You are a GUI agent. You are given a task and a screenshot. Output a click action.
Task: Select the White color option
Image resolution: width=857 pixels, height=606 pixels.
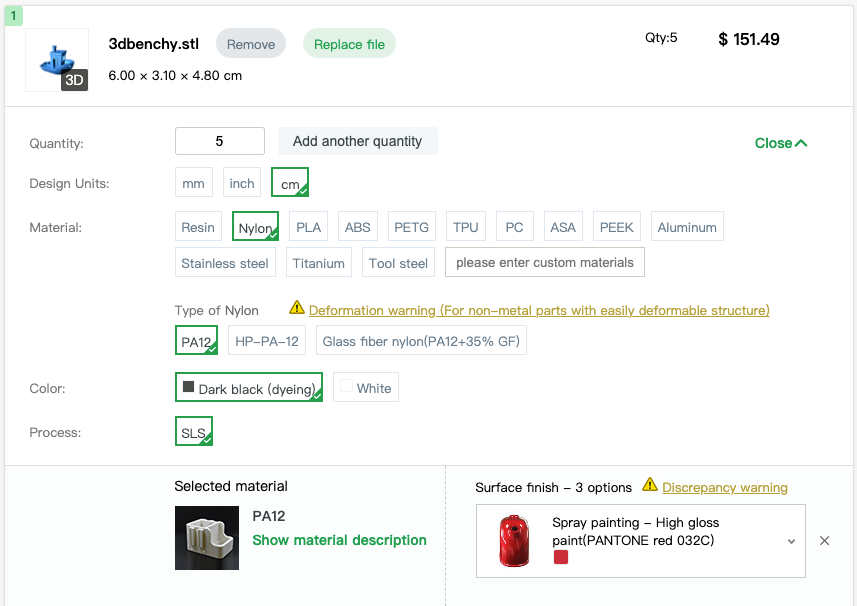[366, 387]
